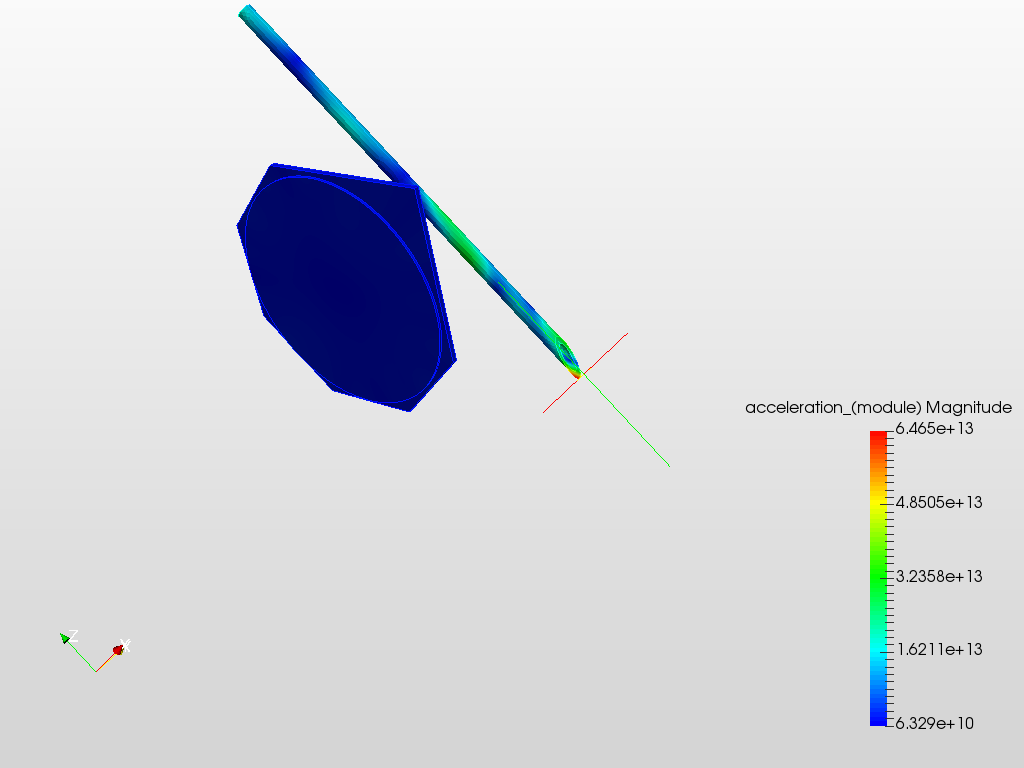
Task: Click the maximum legend value 6.465e+13
Action: [x=935, y=428]
